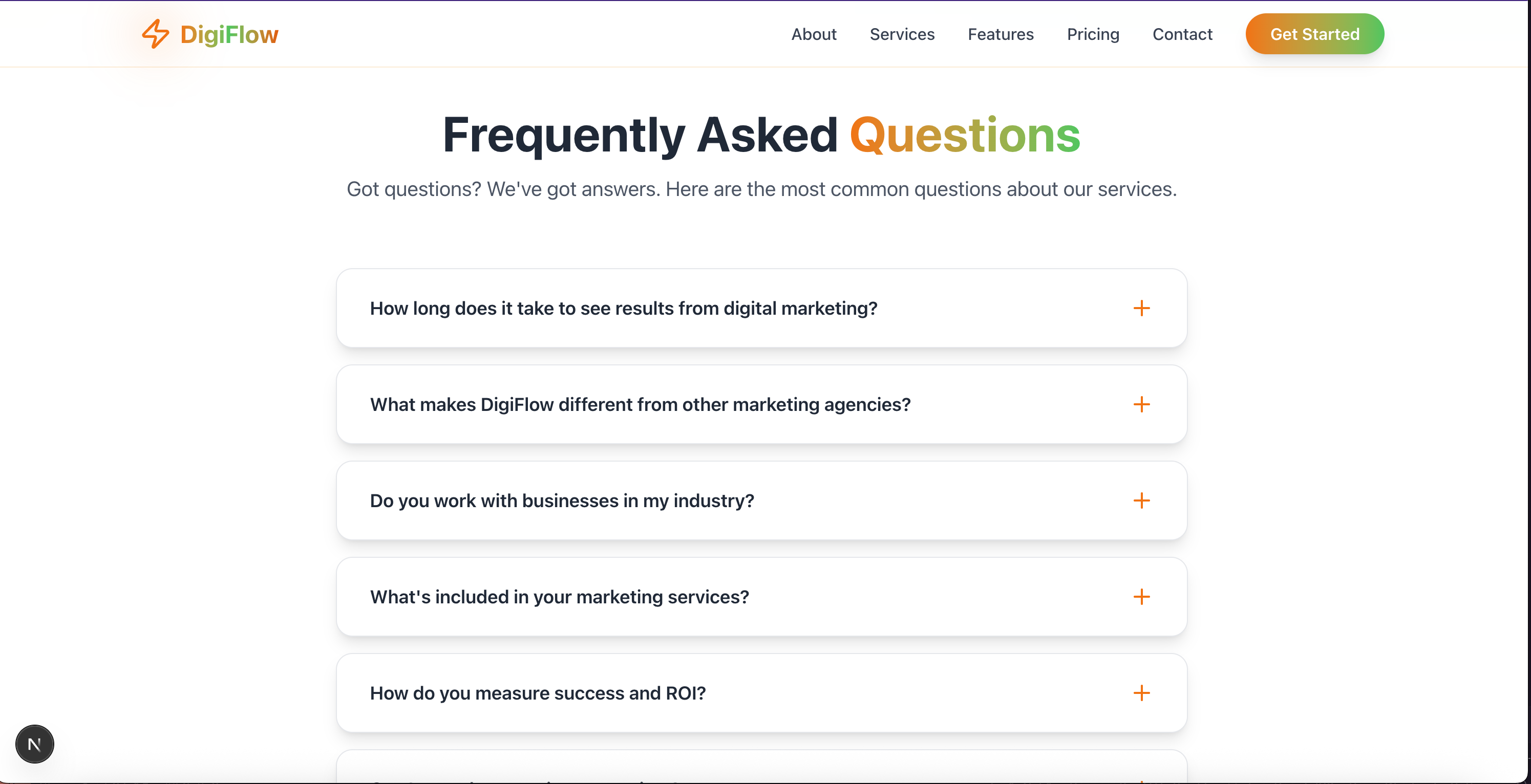Click plus icon beside DigiFlow different question

(1141, 404)
